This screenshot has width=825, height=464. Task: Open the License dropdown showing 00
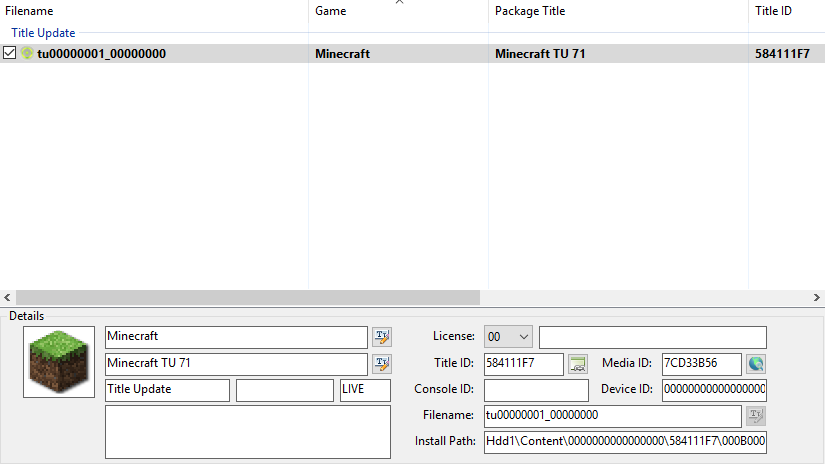tap(508, 337)
